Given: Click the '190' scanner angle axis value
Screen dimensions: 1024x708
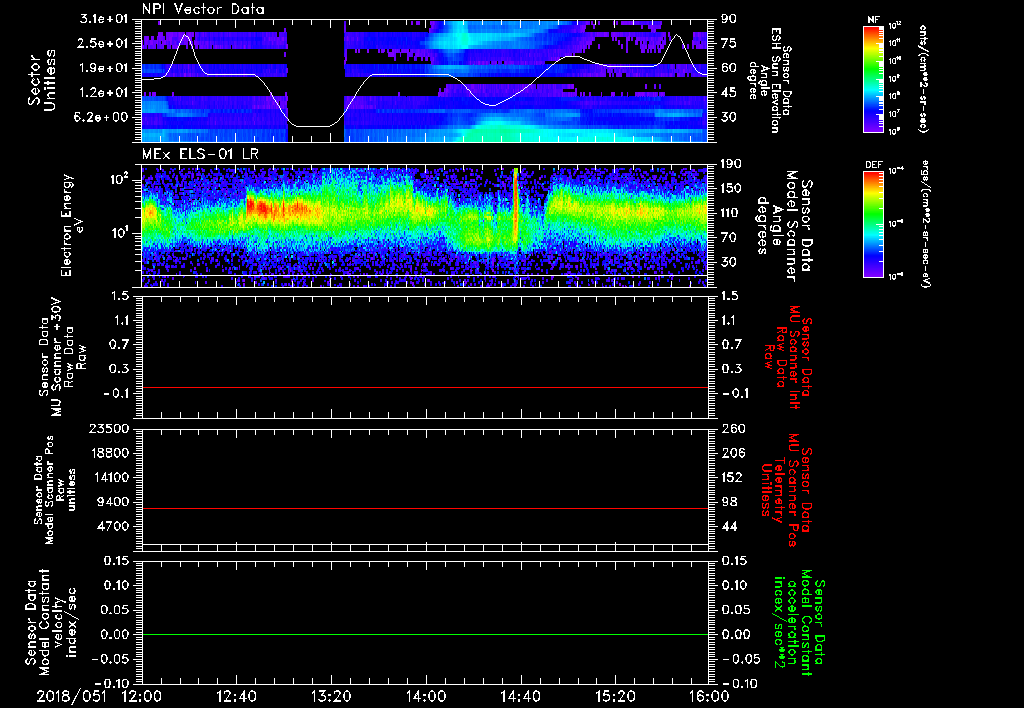Looking at the screenshot, I should click(731, 164).
